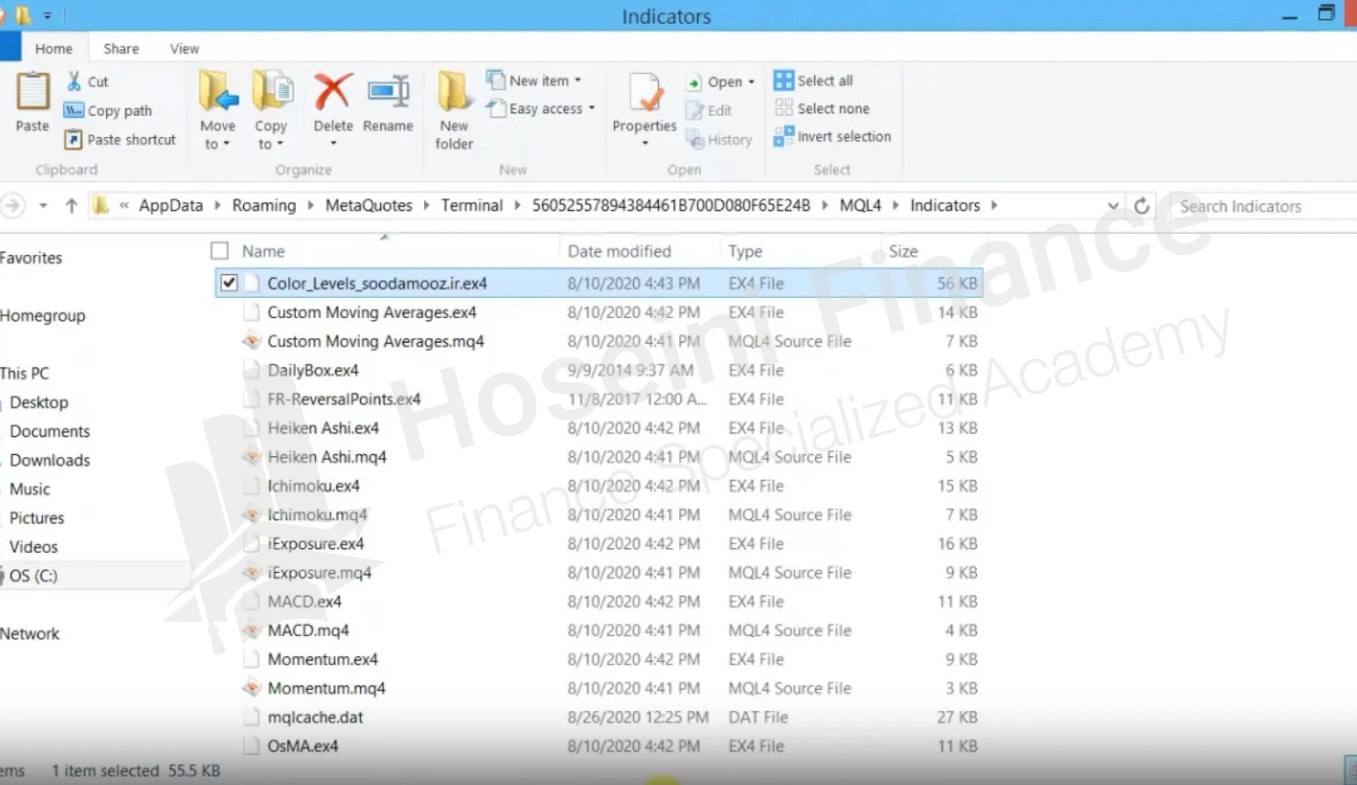Click the Momentum.mq4 source file icon
This screenshot has width=1357, height=785.
pyautogui.click(x=252, y=689)
